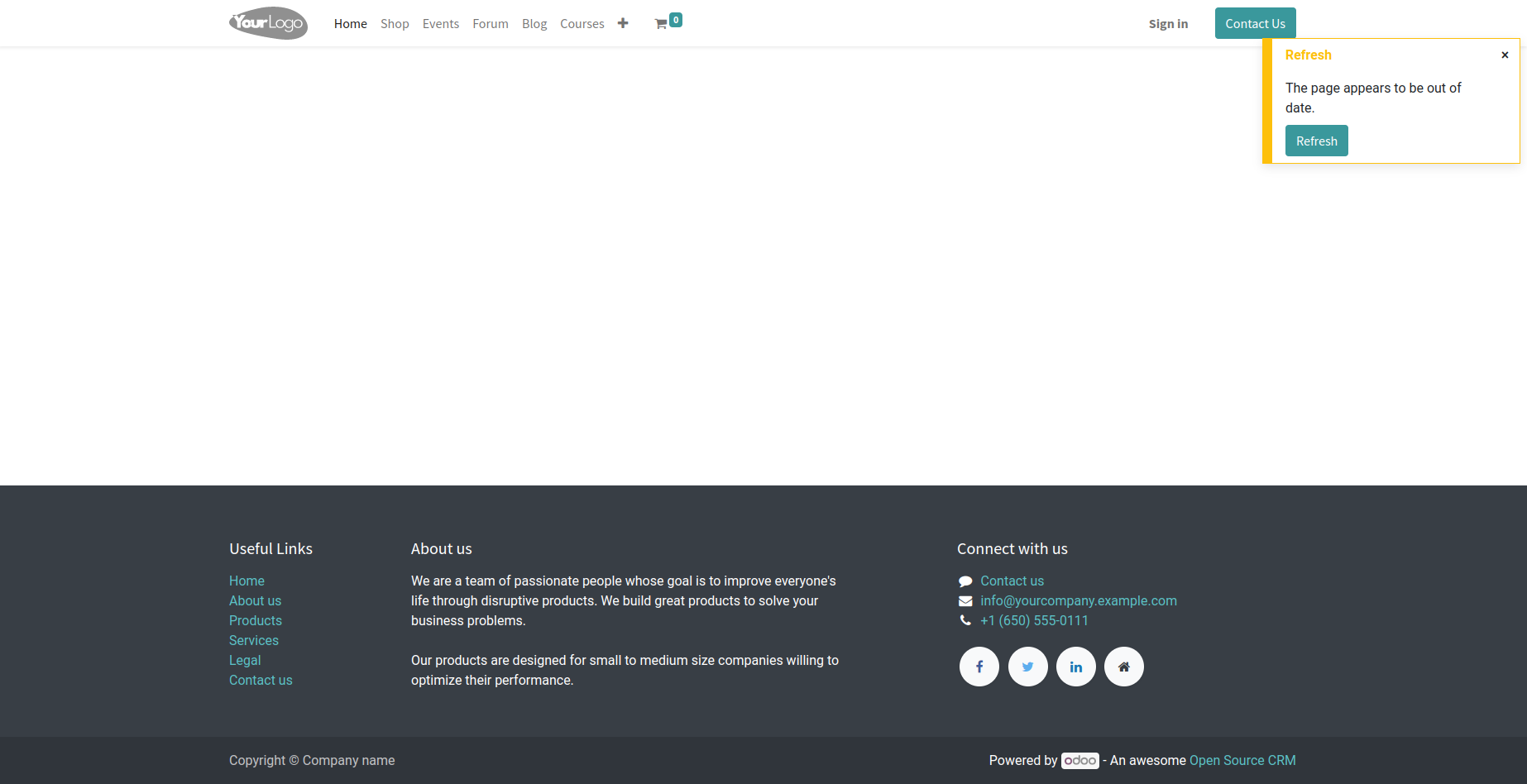Open the Courses menu item
Image resolution: width=1527 pixels, height=784 pixels.
582,24
